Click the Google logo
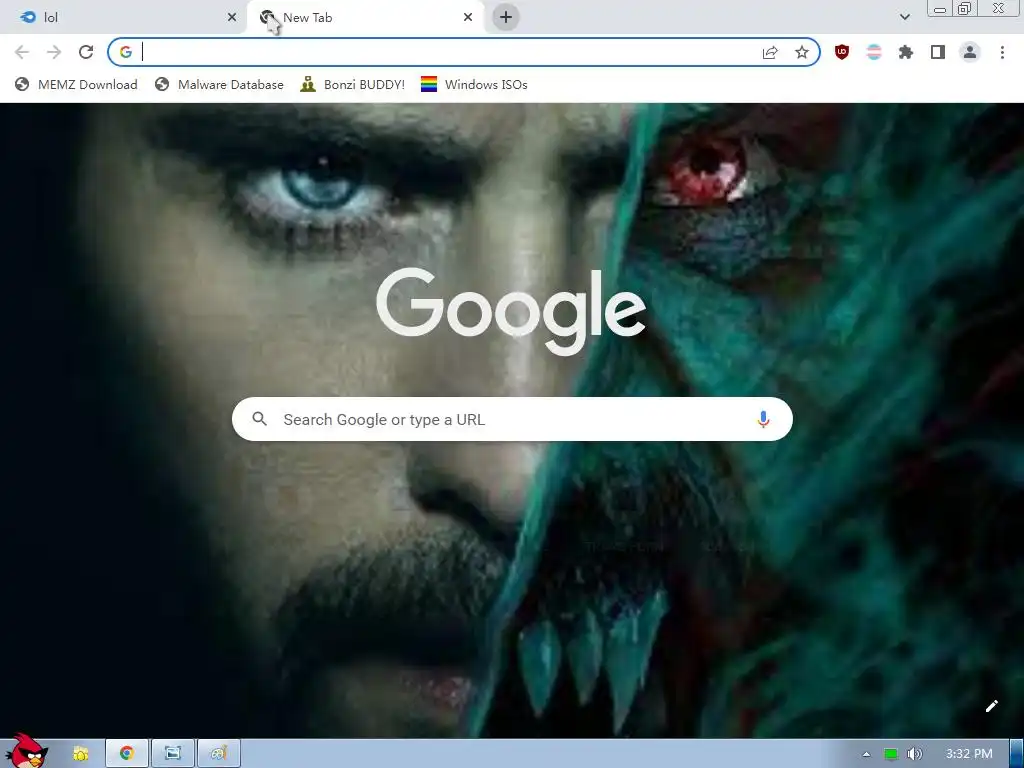 point(511,312)
